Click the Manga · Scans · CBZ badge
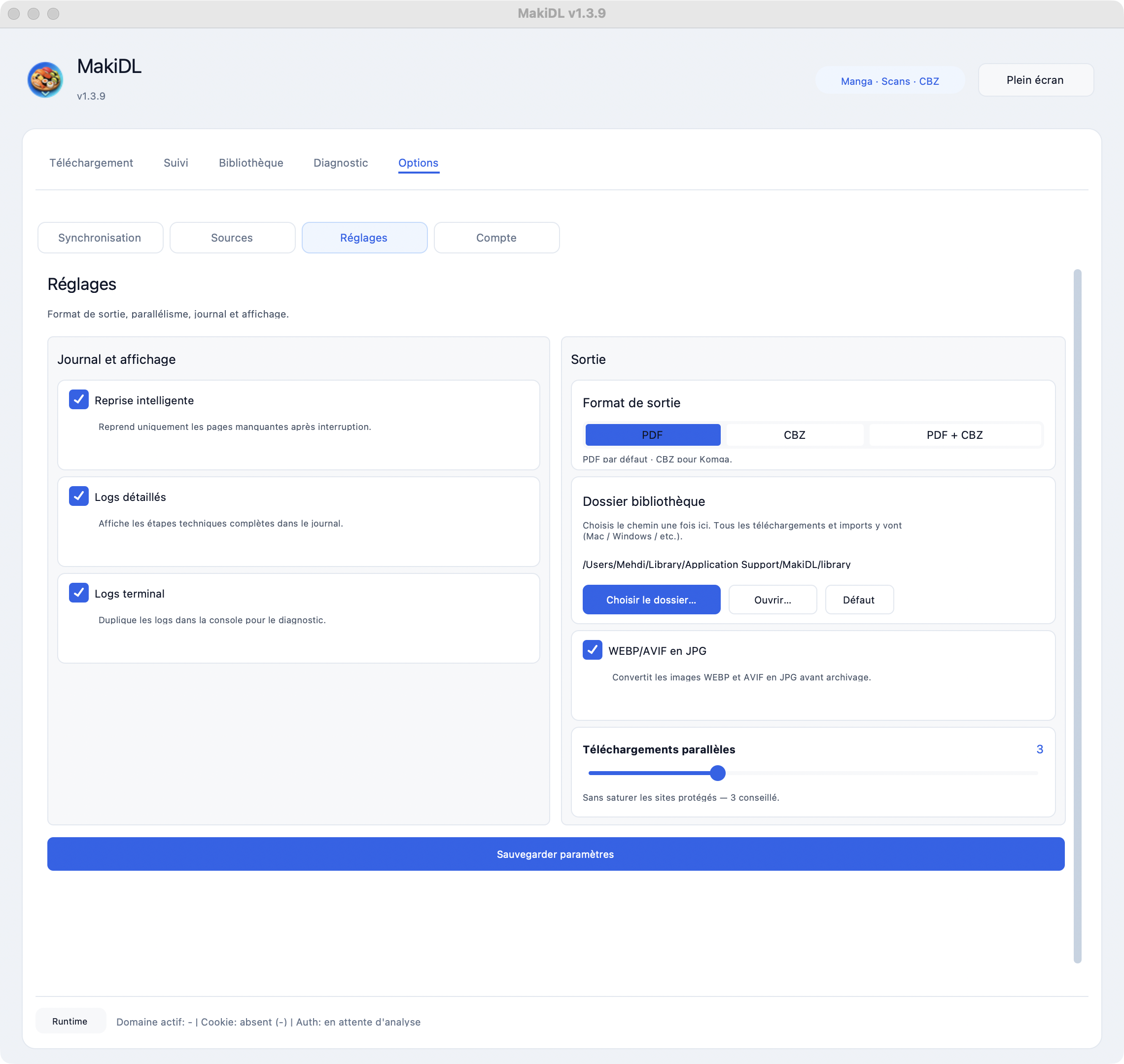Screen dimensions: 1124x1064 point(890,81)
